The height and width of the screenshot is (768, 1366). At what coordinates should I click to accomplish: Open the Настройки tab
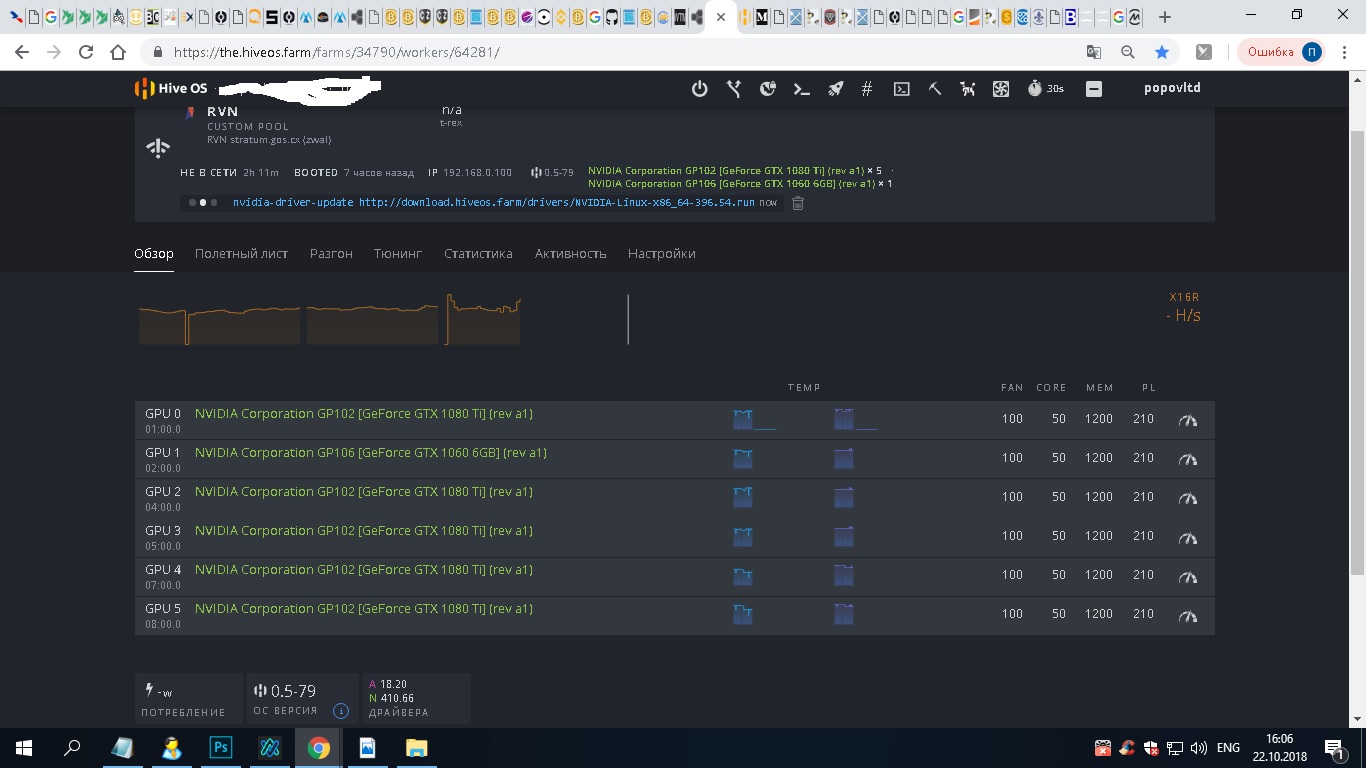click(x=661, y=254)
